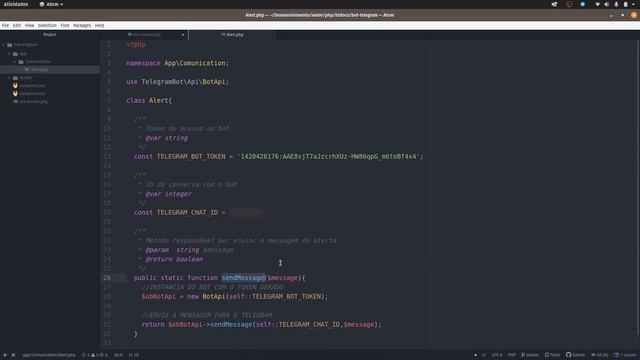The width and height of the screenshot is (640, 360).
Task: Open the File menu
Action: [x=5, y=25]
